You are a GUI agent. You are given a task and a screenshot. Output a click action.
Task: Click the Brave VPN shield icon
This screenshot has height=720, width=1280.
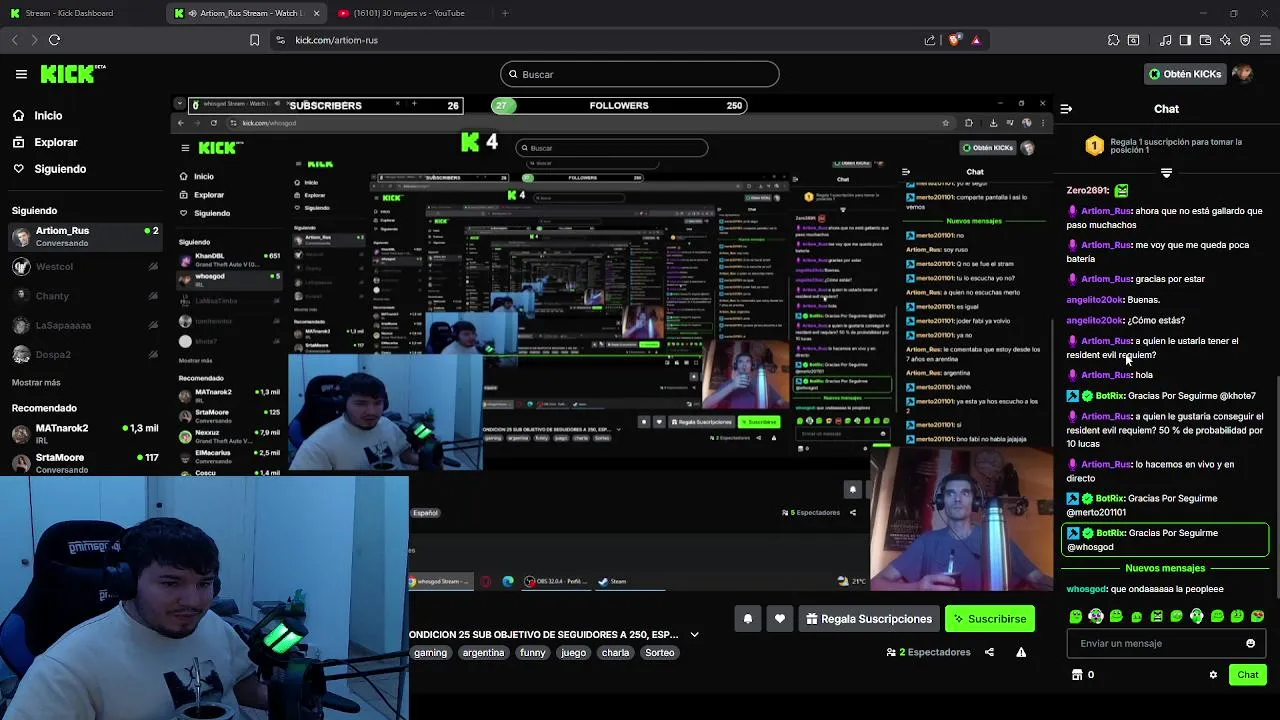(x=1245, y=40)
